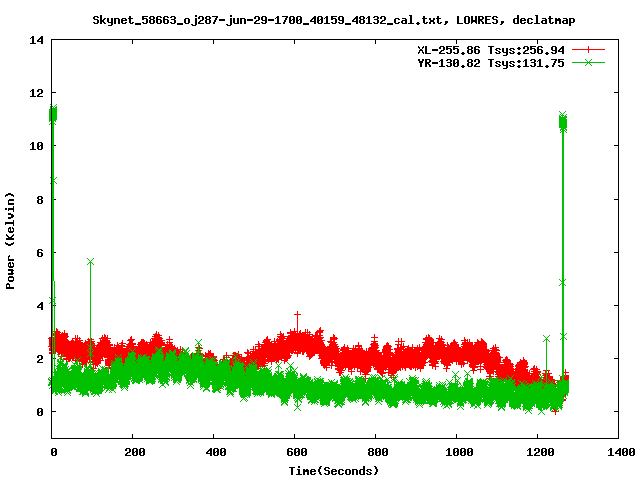Click the x-axis tick label 1400
This screenshot has width=640, height=480.
pyautogui.click(x=621, y=452)
